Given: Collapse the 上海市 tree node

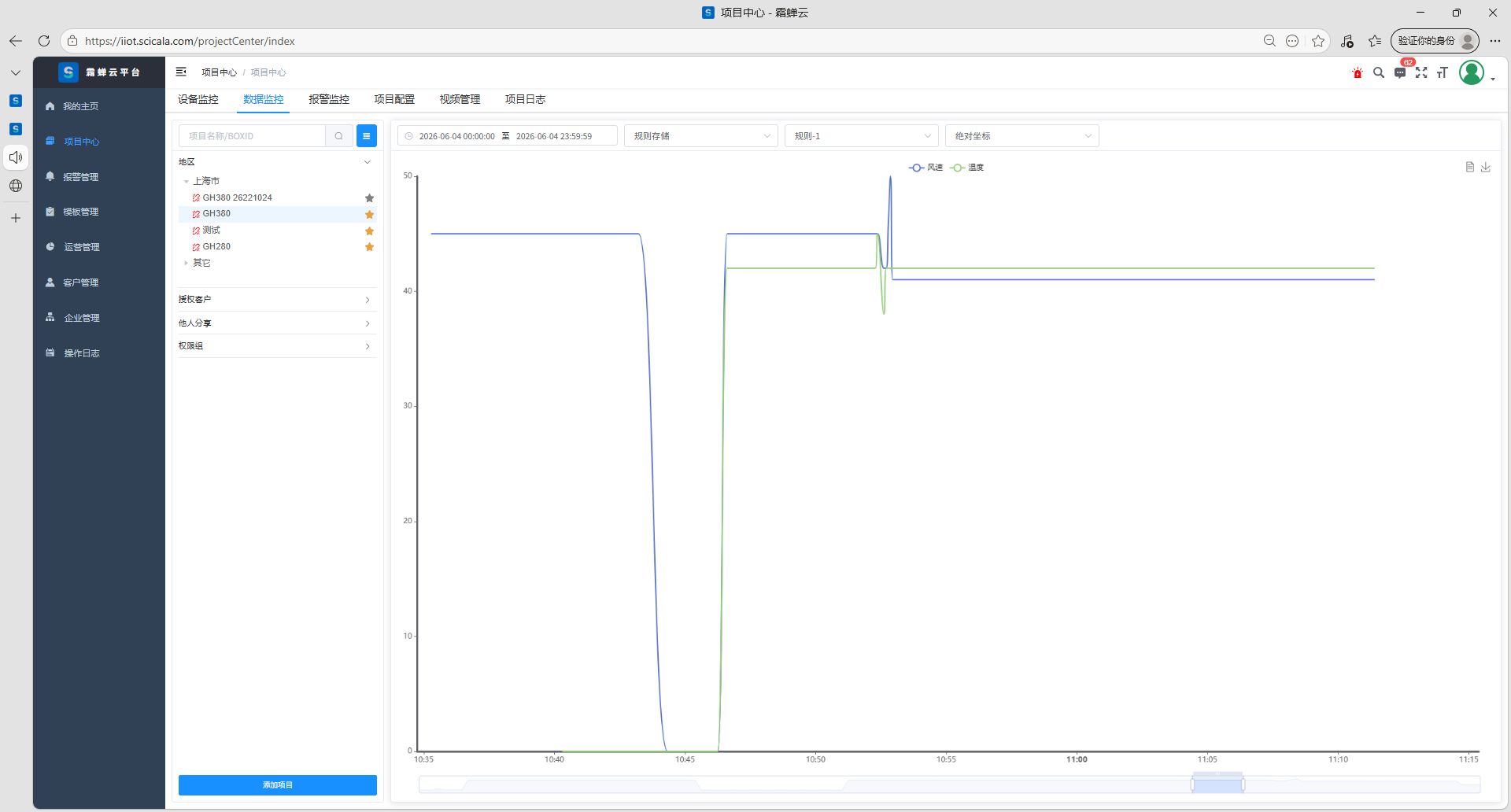Looking at the screenshot, I should 187,182.
